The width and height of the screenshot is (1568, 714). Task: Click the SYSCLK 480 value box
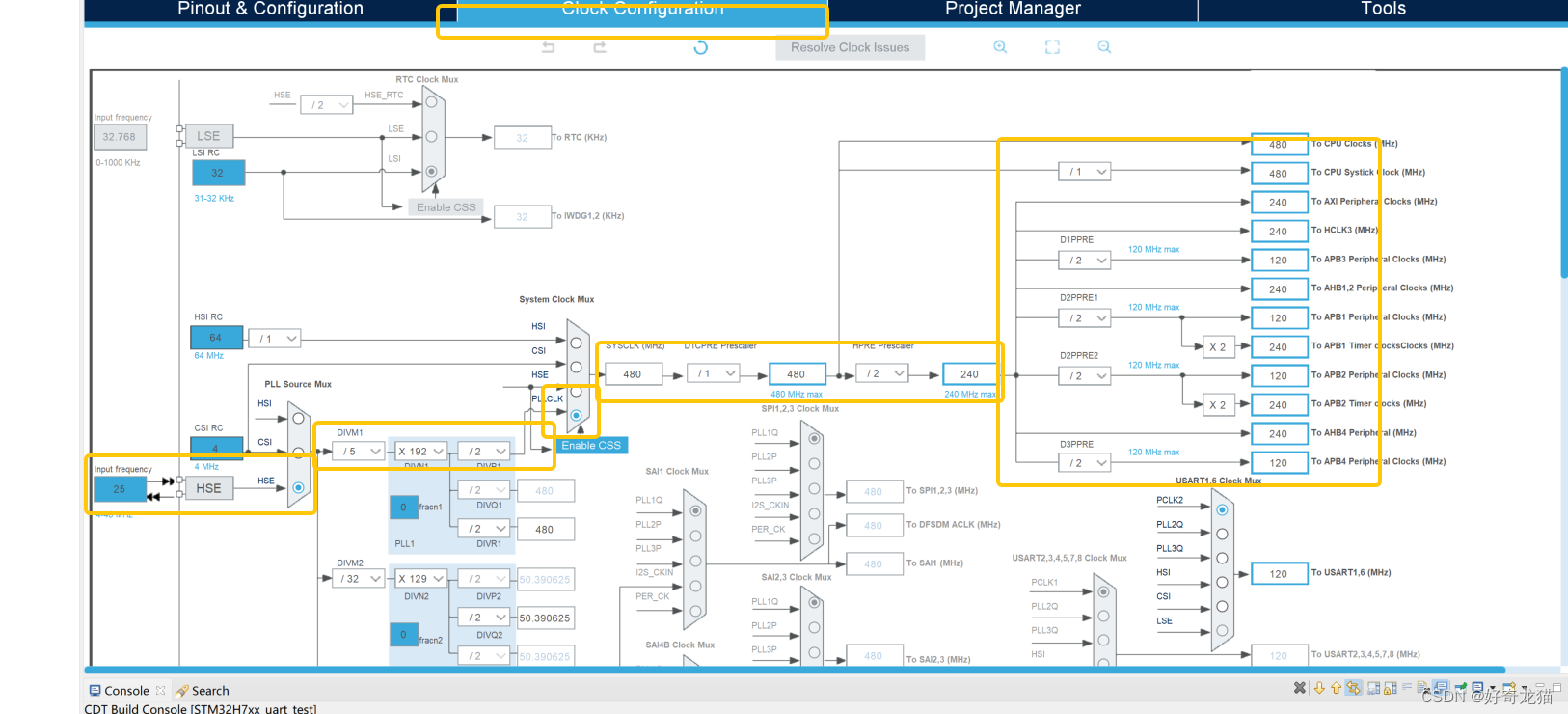click(x=633, y=374)
